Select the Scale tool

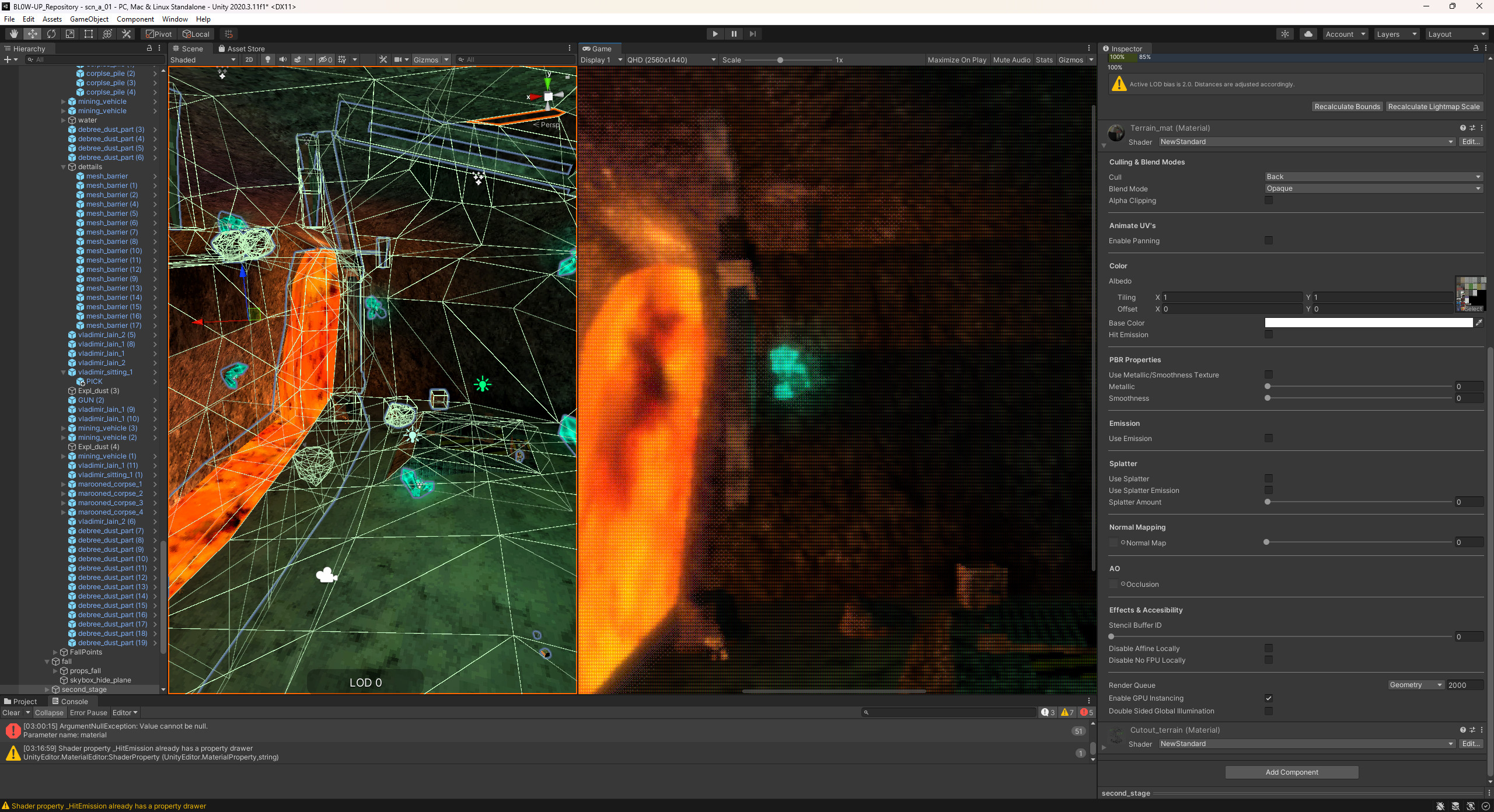[69, 33]
